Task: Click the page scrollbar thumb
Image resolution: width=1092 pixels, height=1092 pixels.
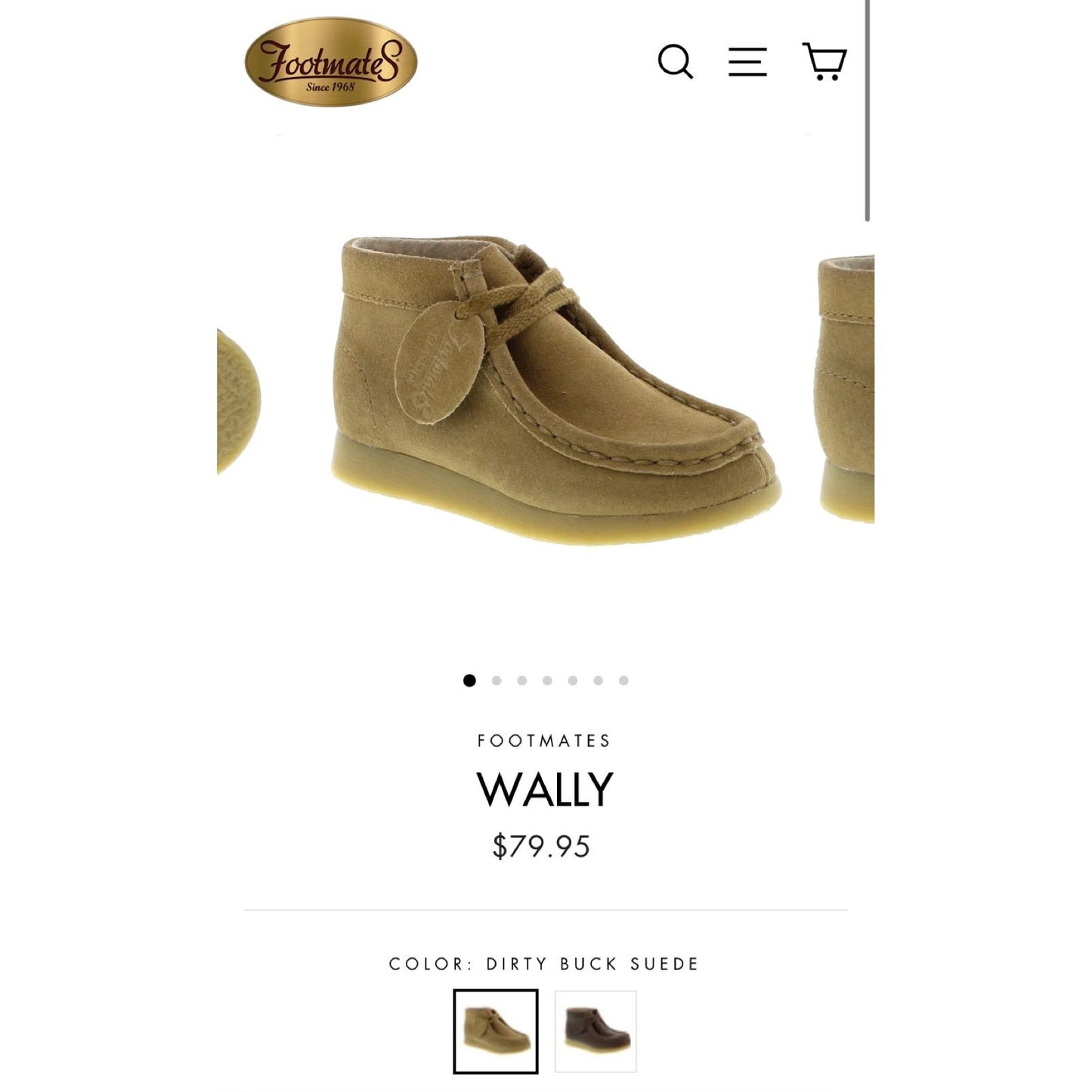Action: pos(868,111)
